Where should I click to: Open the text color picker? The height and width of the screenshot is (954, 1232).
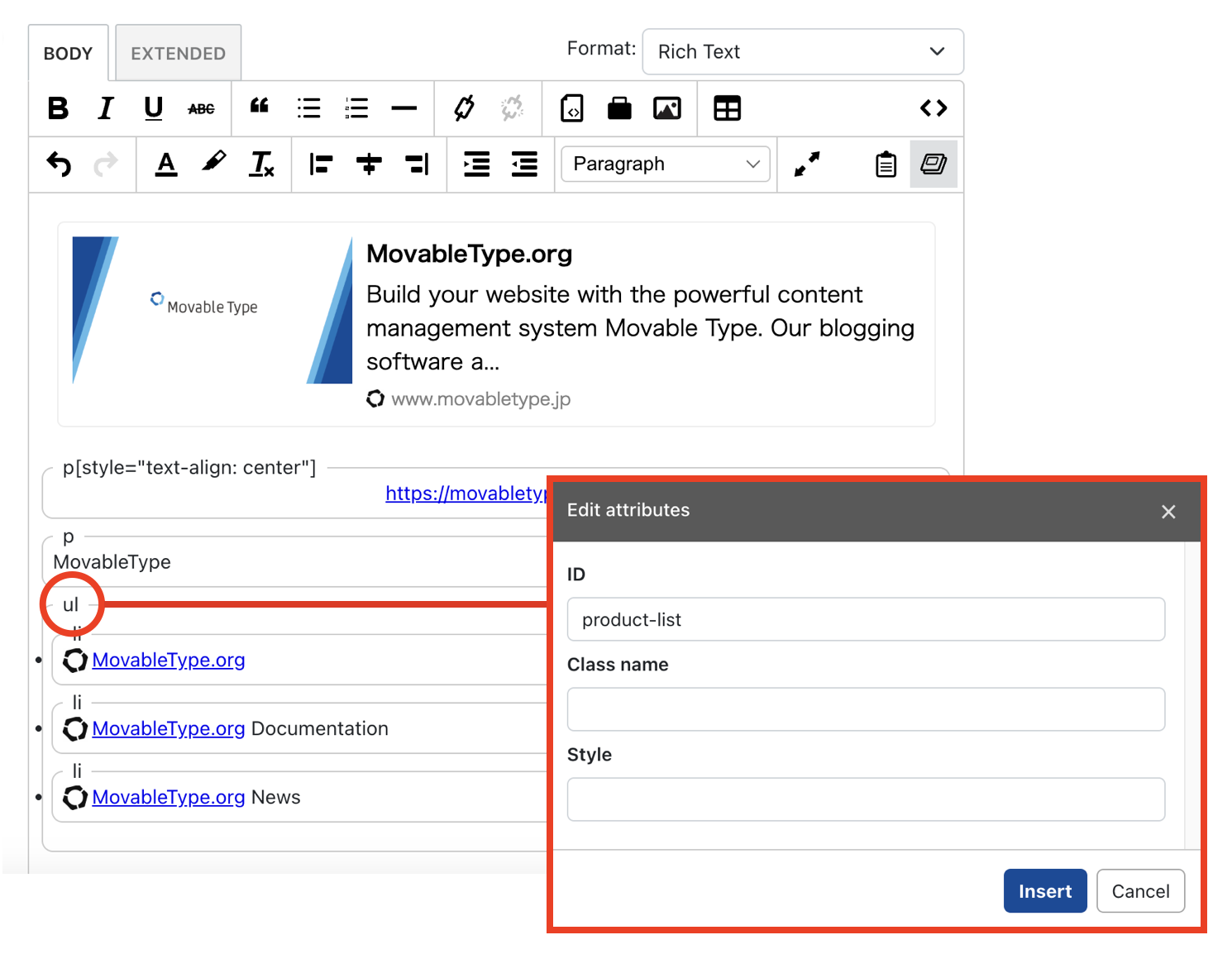pos(166,165)
